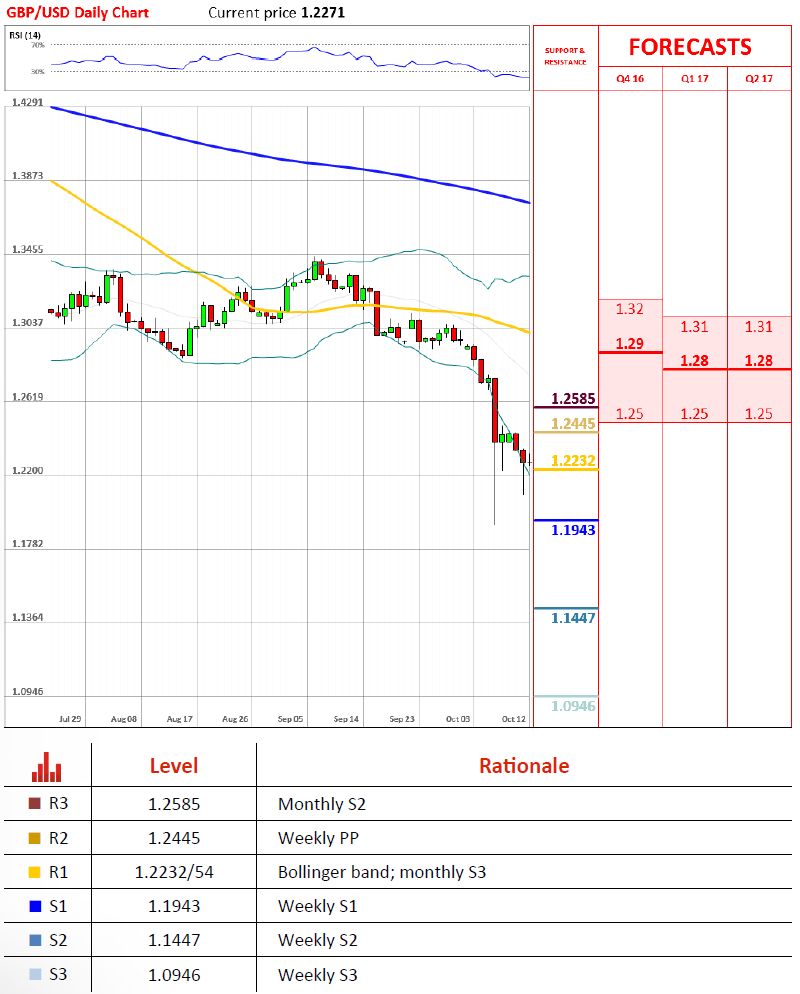Click the Level column header

coord(174,766)
